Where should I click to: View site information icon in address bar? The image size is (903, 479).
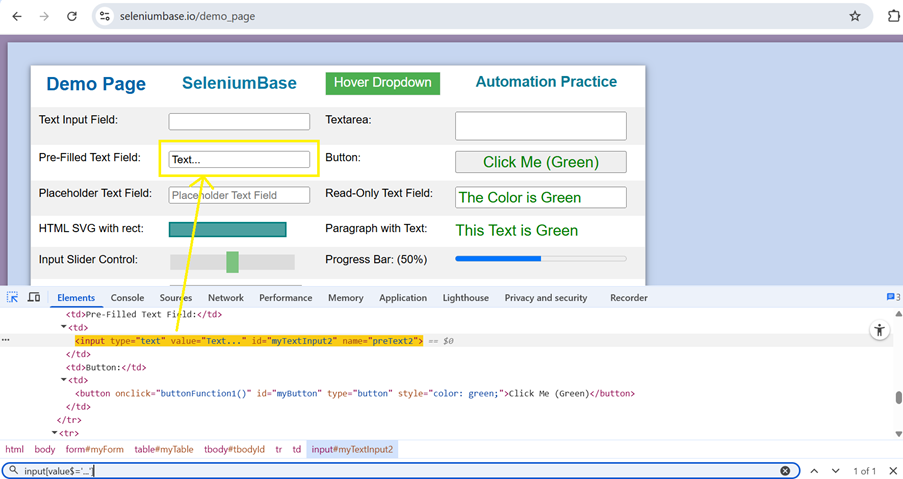(105, 16)
